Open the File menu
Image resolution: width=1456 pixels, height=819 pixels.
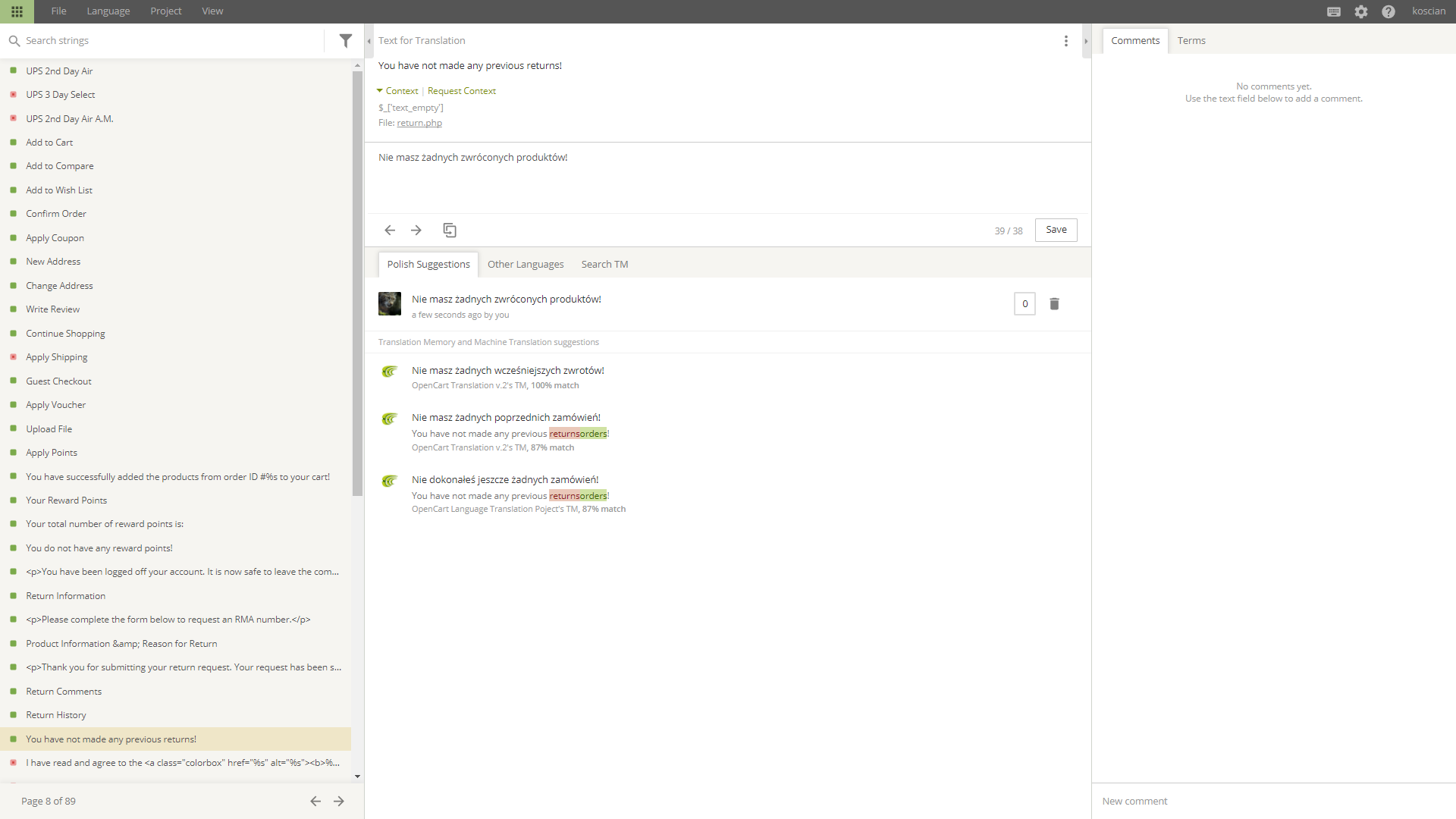pos(58,11)
